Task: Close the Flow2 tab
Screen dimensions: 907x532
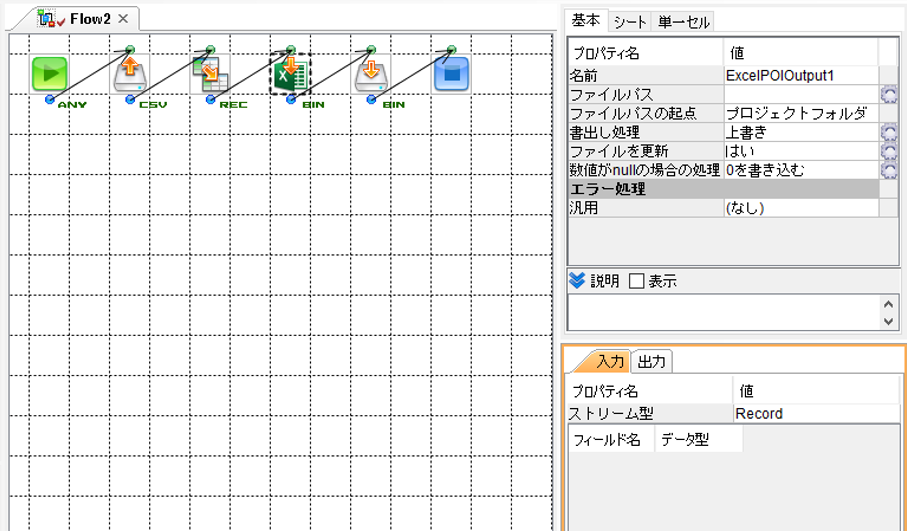Action: click(123, 19)
